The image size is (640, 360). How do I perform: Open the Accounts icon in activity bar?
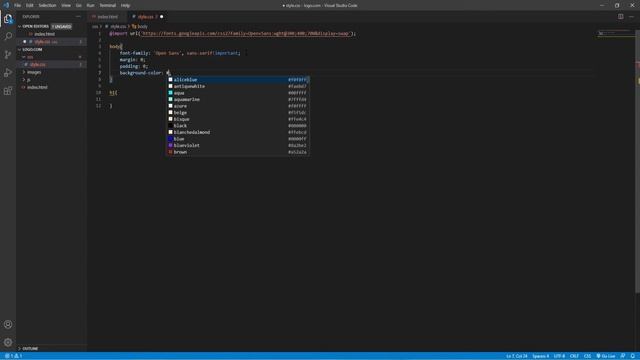(8, 324)
